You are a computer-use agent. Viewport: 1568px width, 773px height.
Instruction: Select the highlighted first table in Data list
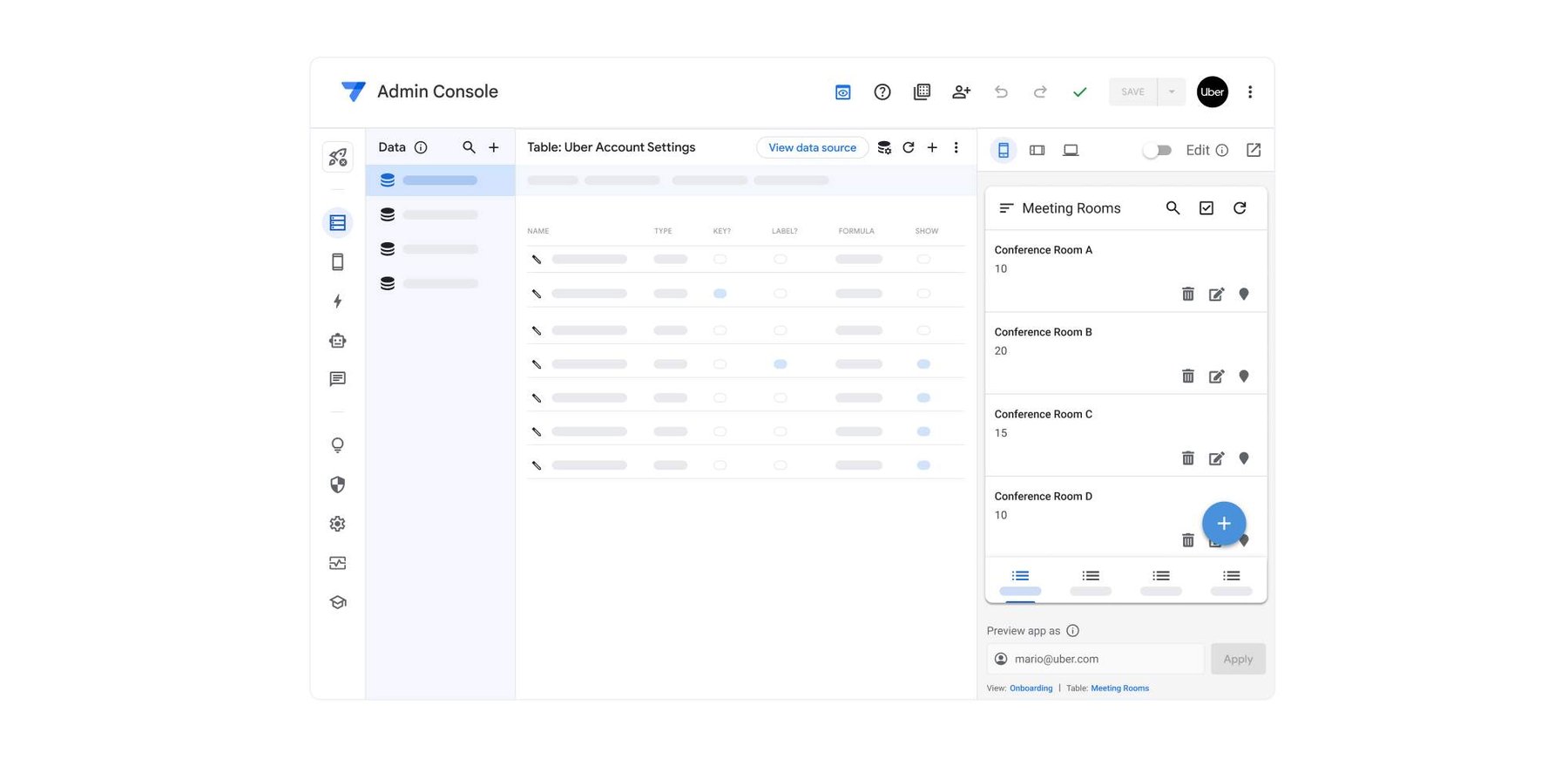pos(441,180)
